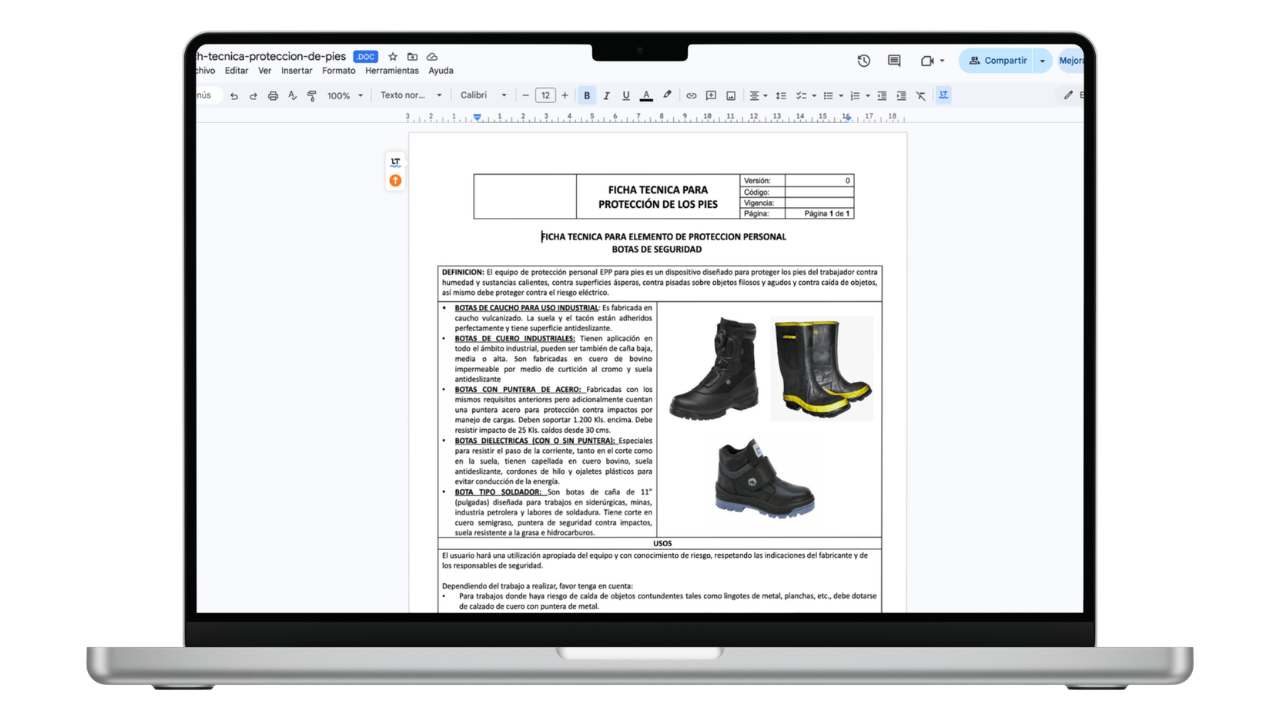
Task: Open the Formato menu
Action: (338, 71)
